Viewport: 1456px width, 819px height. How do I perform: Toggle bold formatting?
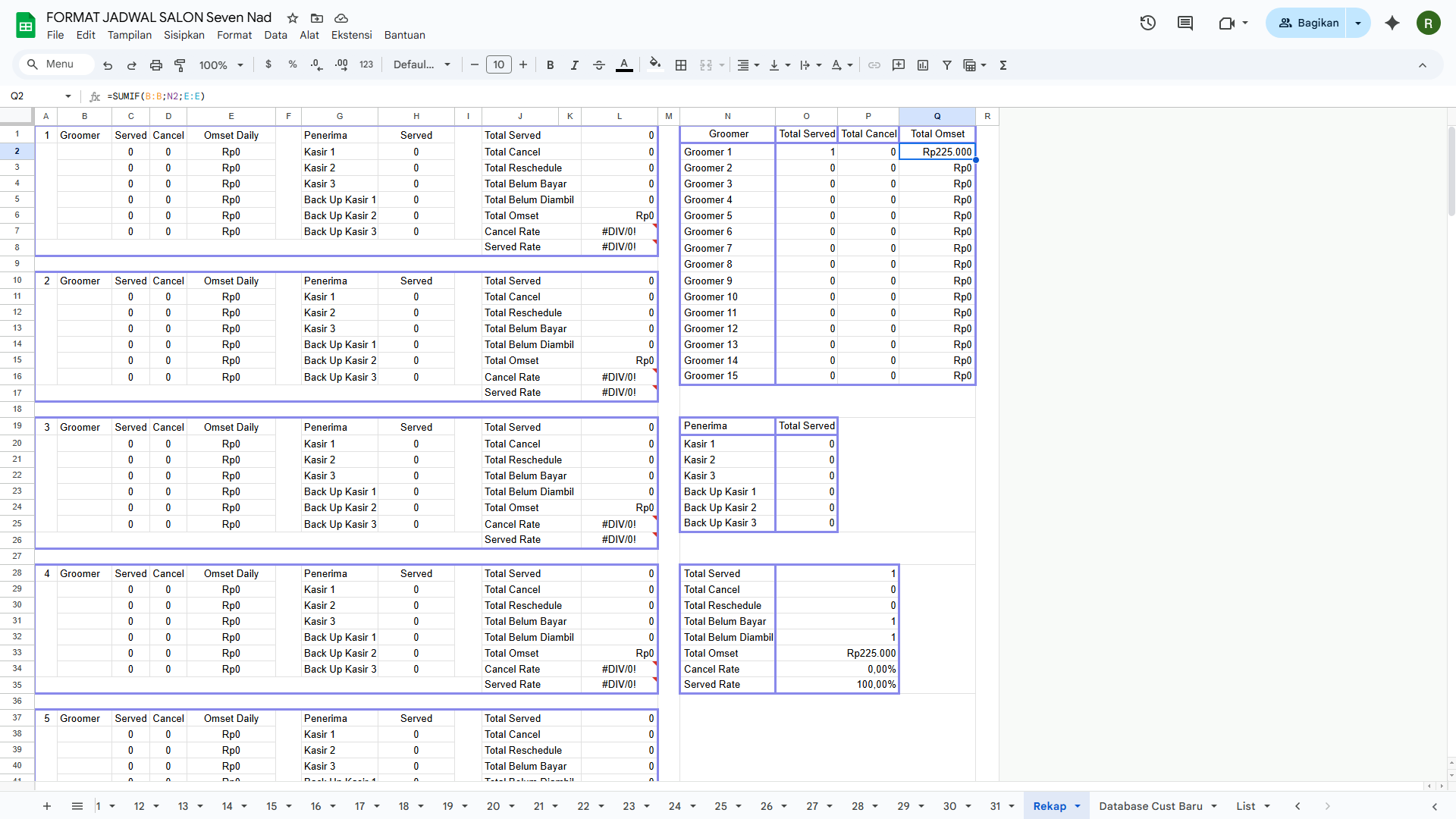click(551, 65)
